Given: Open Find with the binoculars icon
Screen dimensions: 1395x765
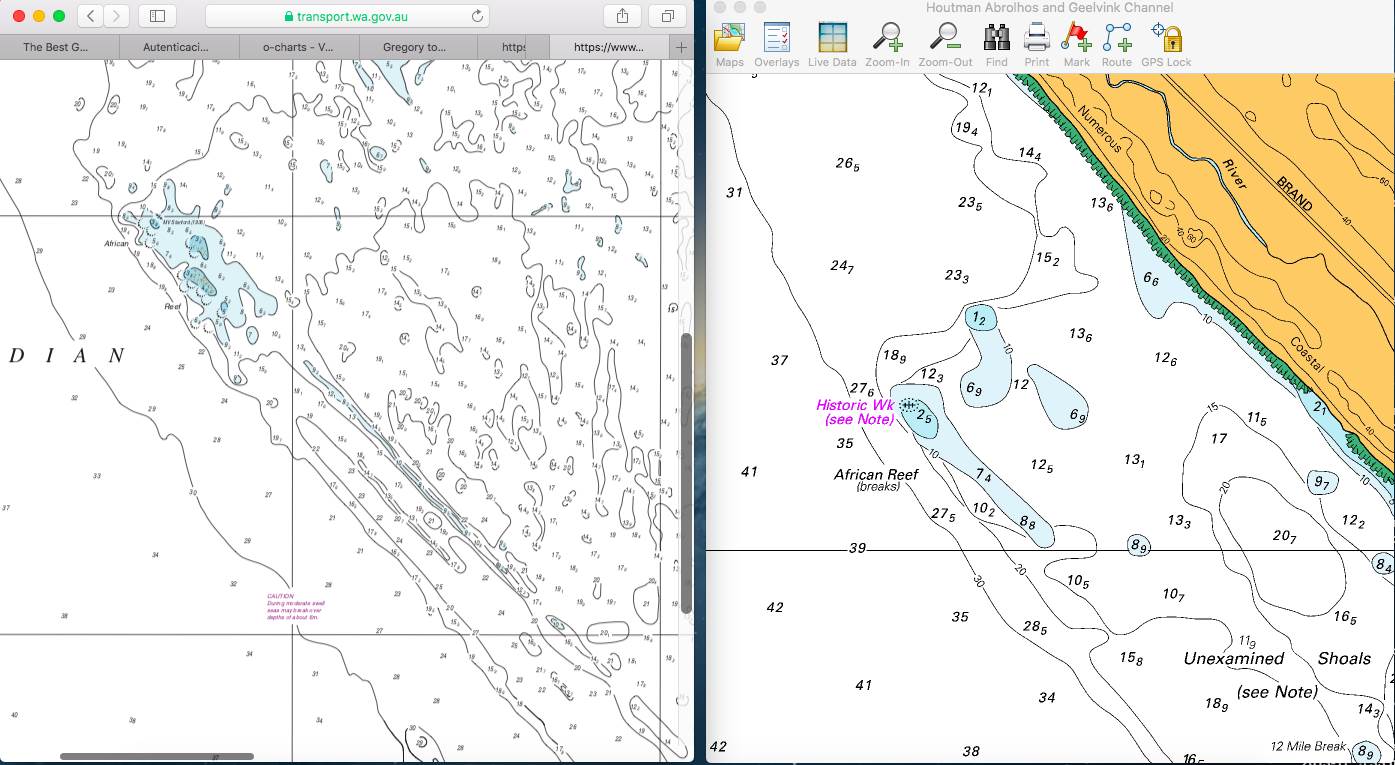Looking at the screenshot, I should click(996, 39).
